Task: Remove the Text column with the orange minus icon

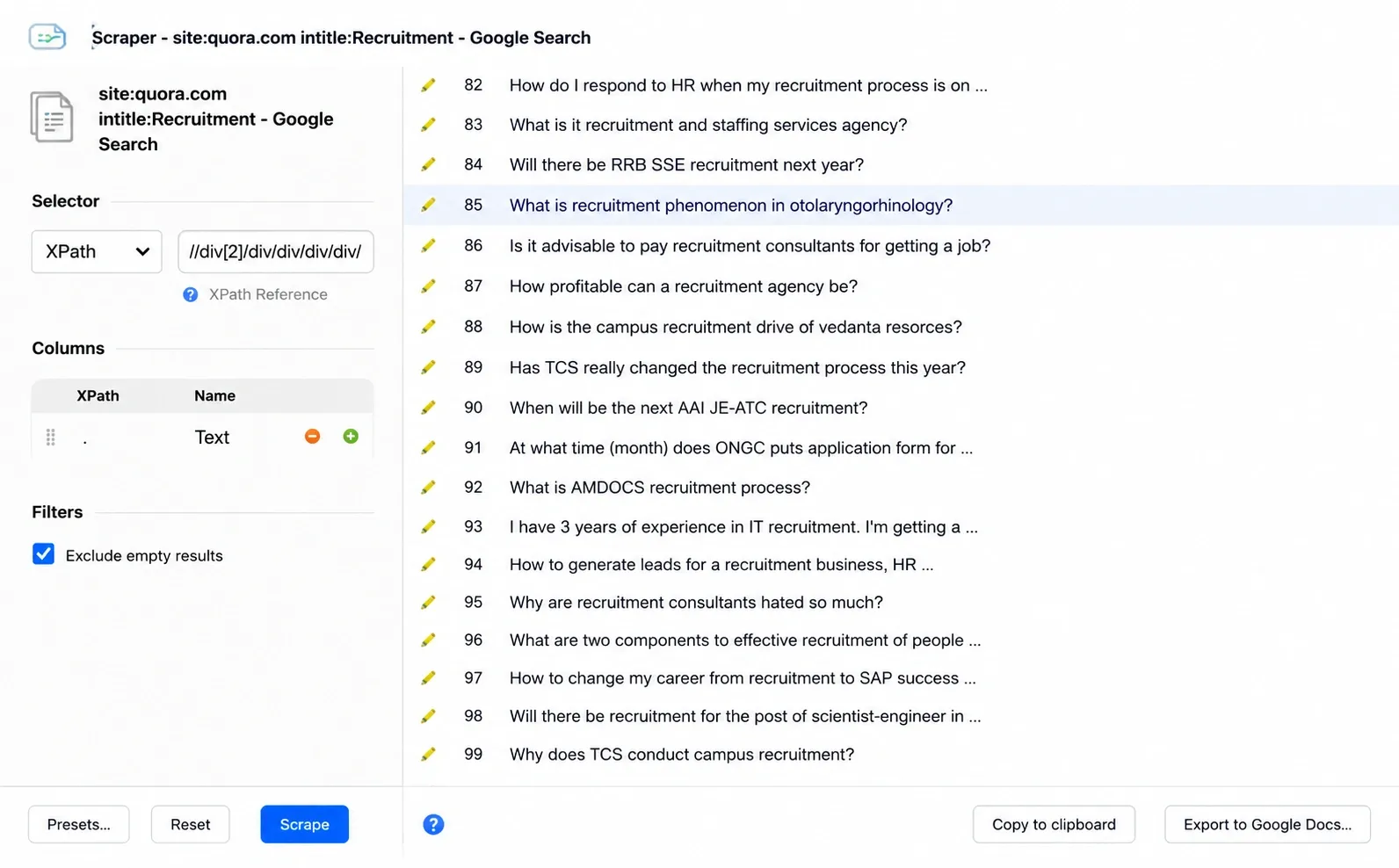Action: point(312,437)
